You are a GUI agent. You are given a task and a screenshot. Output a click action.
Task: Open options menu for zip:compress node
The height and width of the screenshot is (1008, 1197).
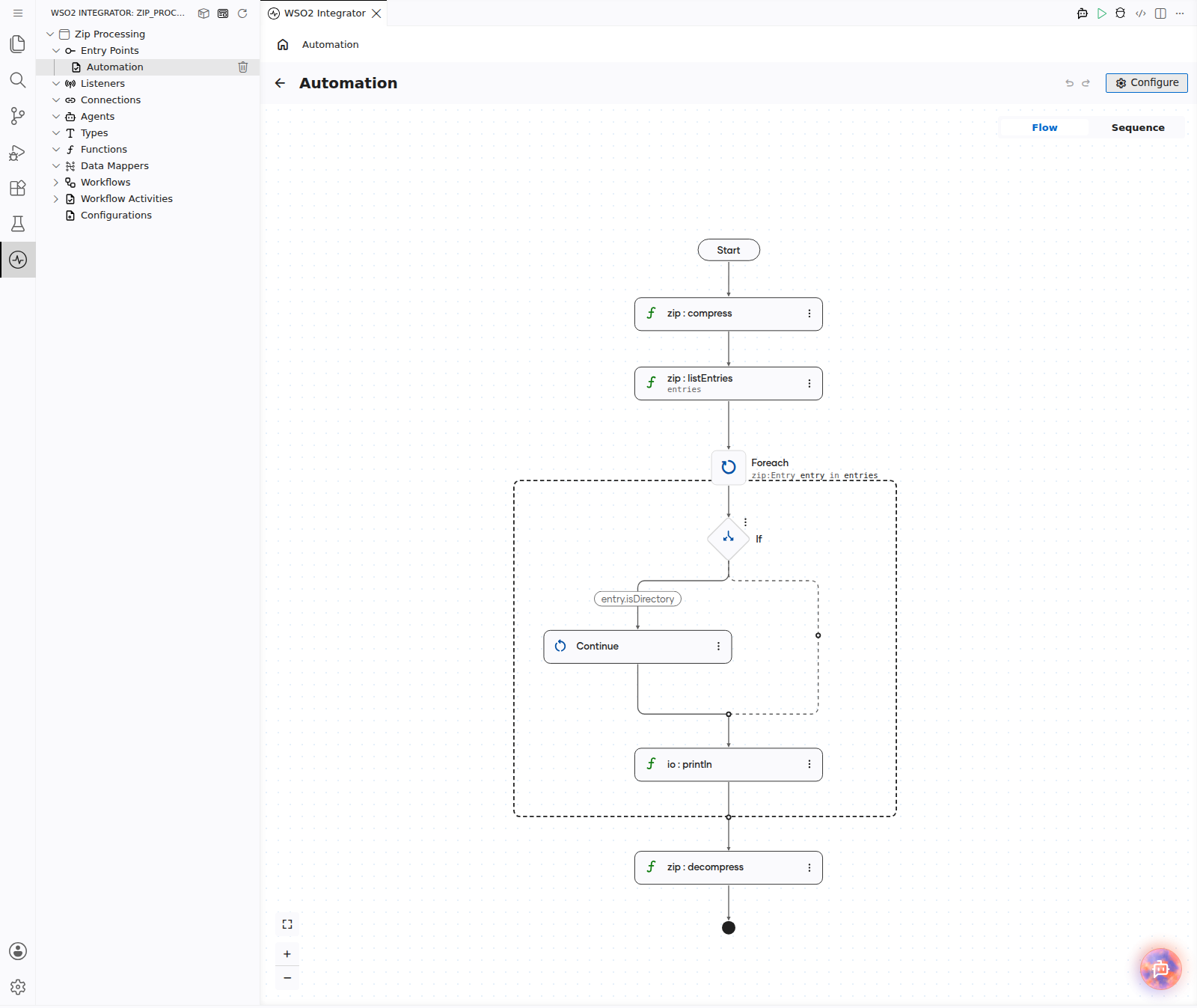(809, 314)
